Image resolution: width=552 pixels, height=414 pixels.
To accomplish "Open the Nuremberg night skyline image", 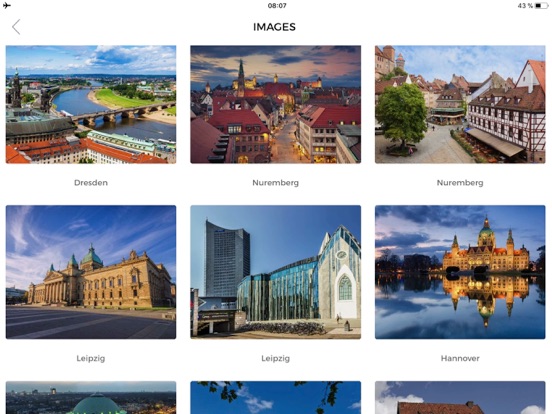I will coord(276,104).
